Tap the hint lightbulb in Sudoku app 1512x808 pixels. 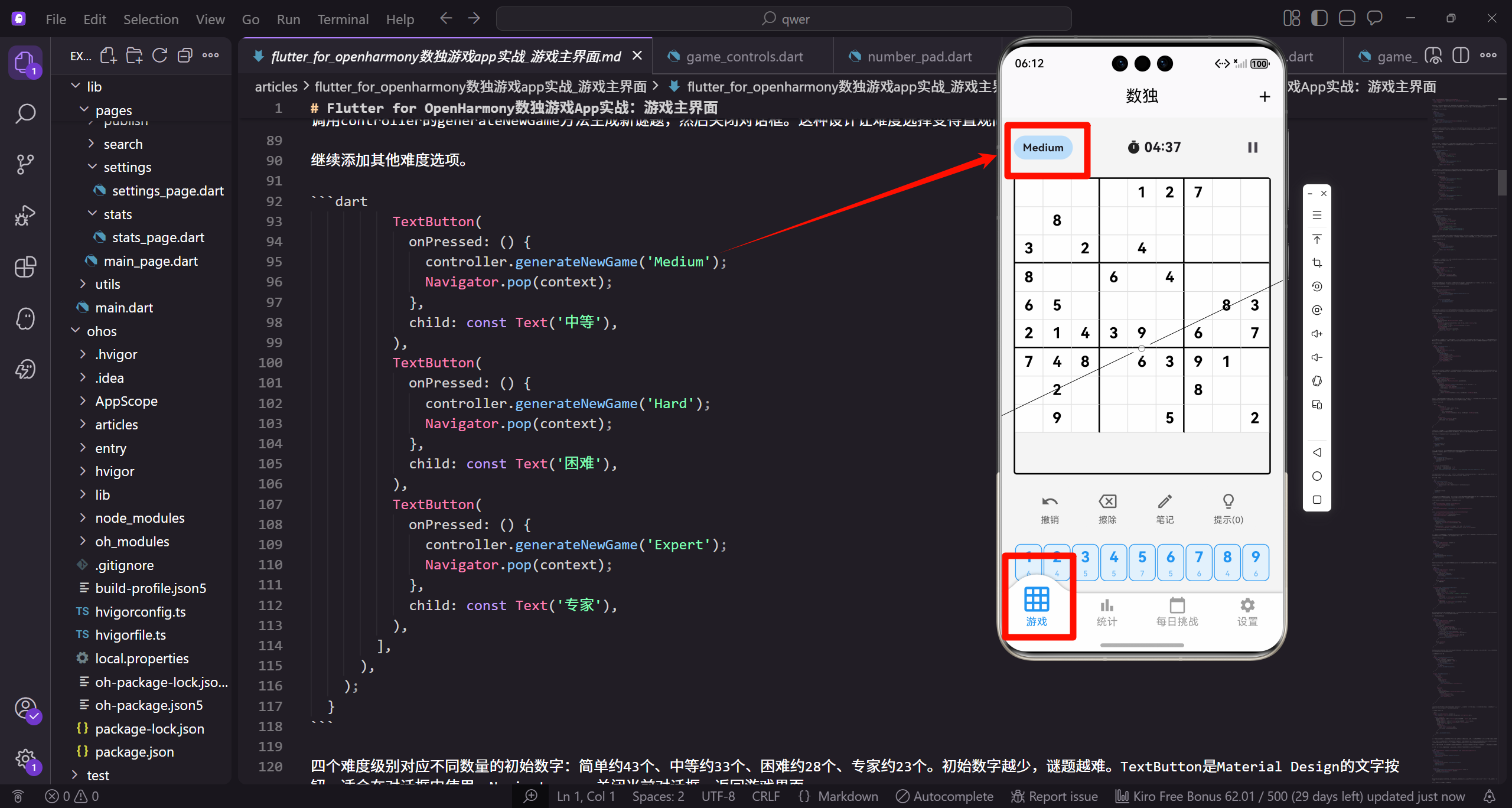pos(1228,509)
